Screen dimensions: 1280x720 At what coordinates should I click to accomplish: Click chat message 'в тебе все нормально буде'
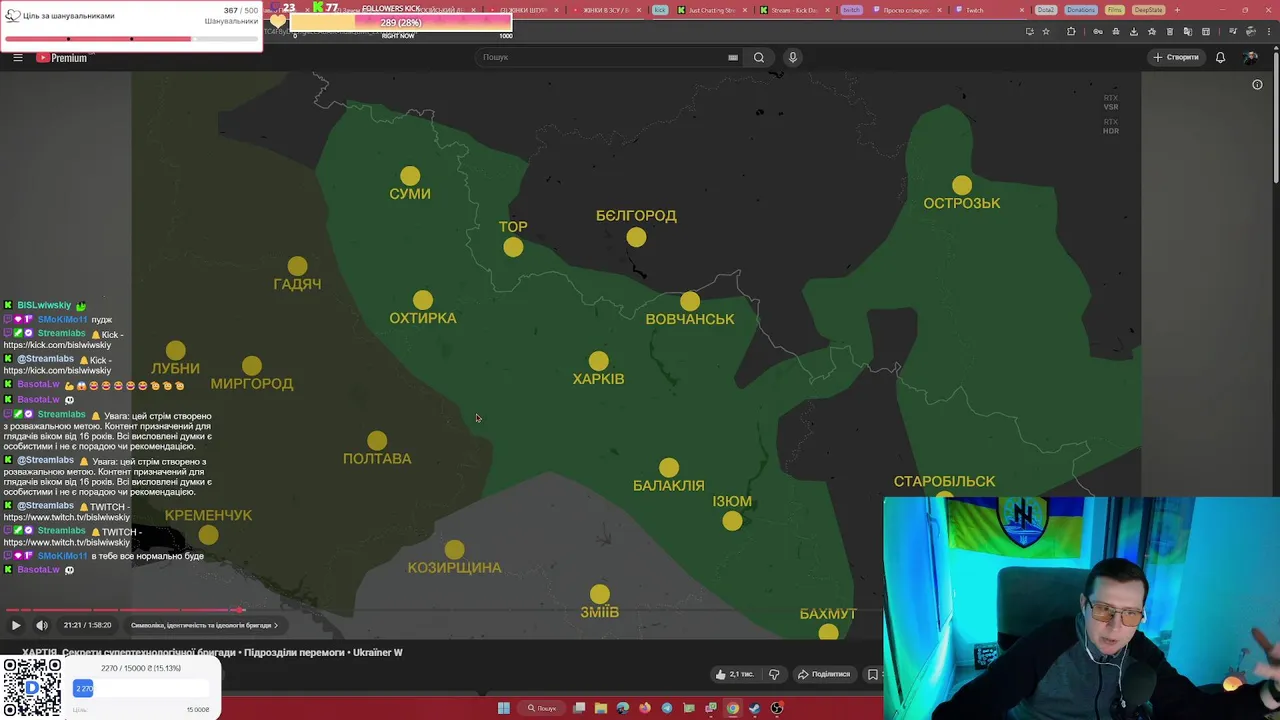(147, 556)
